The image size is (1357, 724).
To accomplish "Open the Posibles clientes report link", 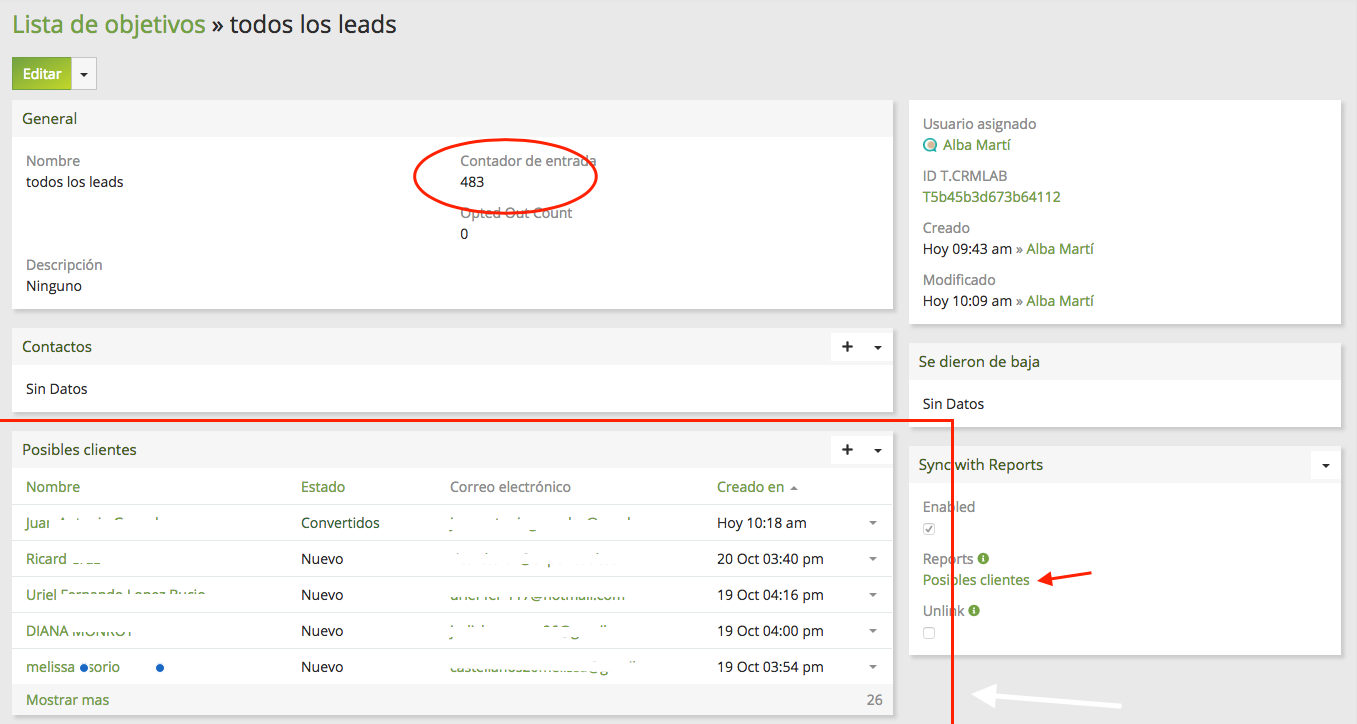I will (x=975, y=580).
